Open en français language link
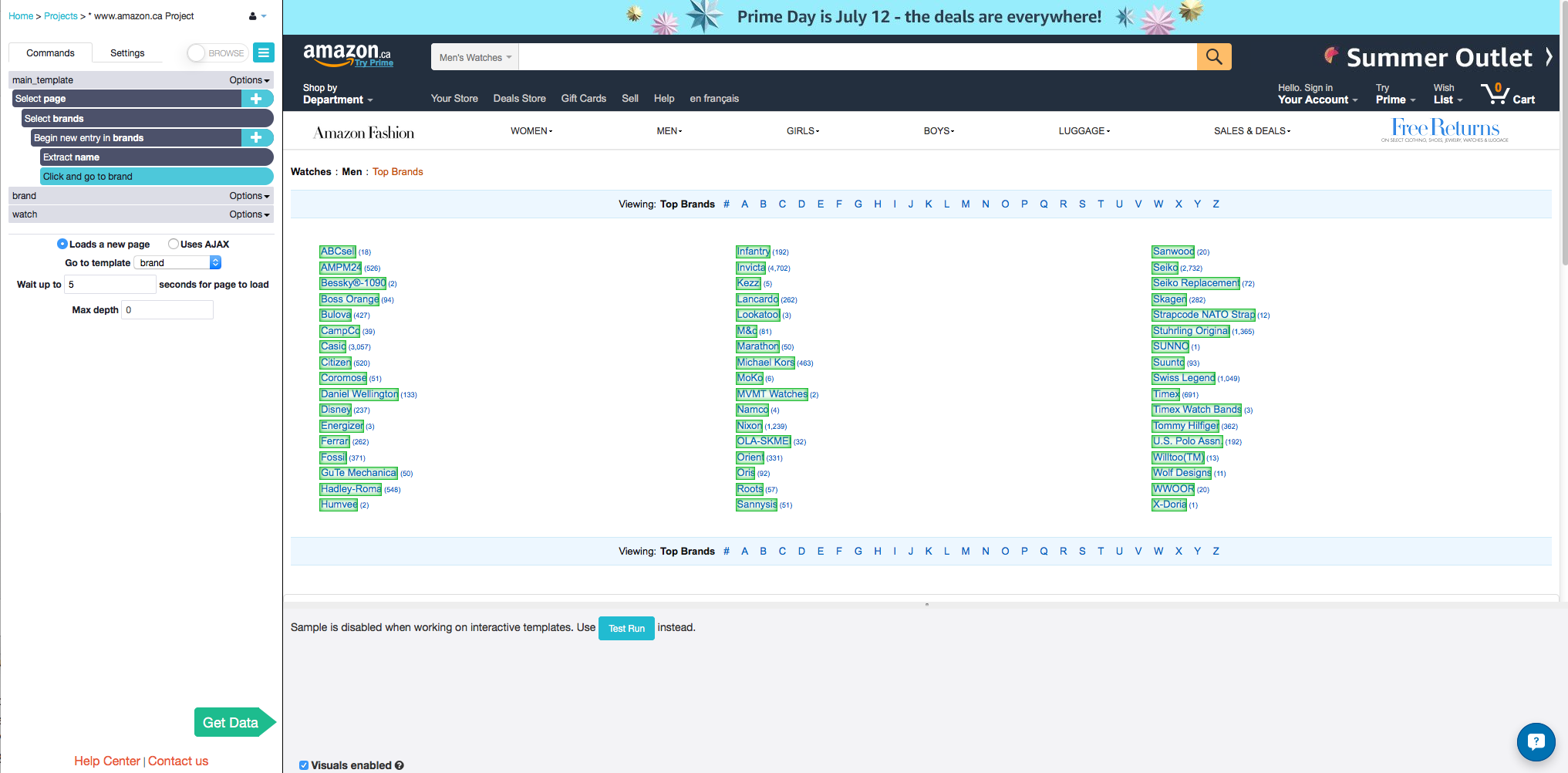This screenshot has height=773, width=1568. (x=714, y=99)
